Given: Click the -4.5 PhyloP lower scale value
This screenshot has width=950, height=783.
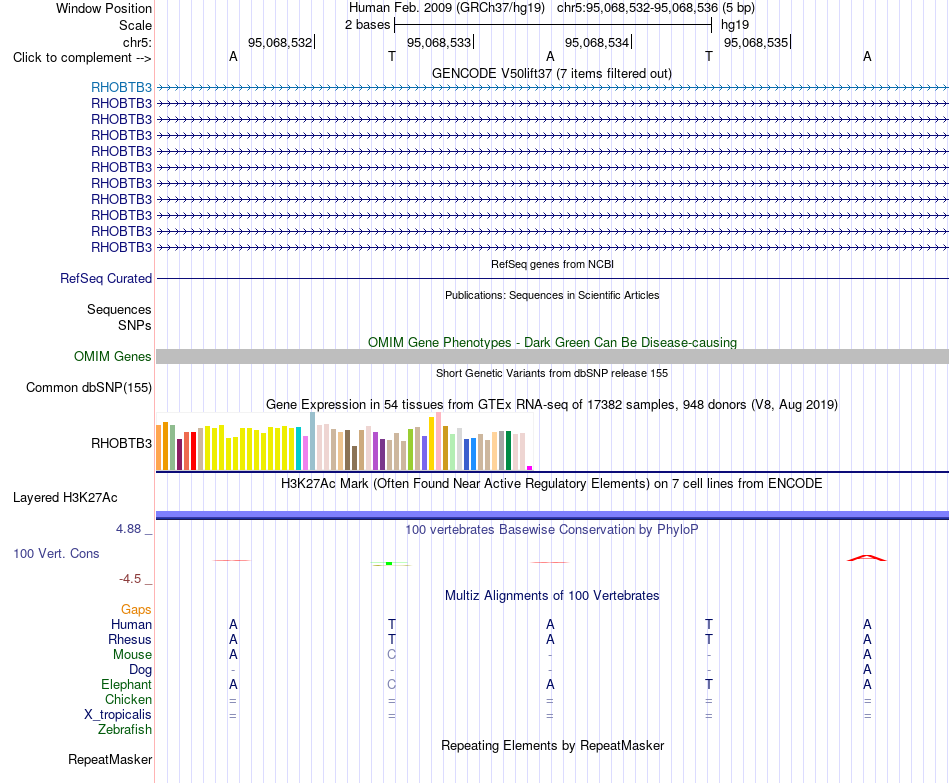Looking at the screenshot, I should click(x=130, y=579).
